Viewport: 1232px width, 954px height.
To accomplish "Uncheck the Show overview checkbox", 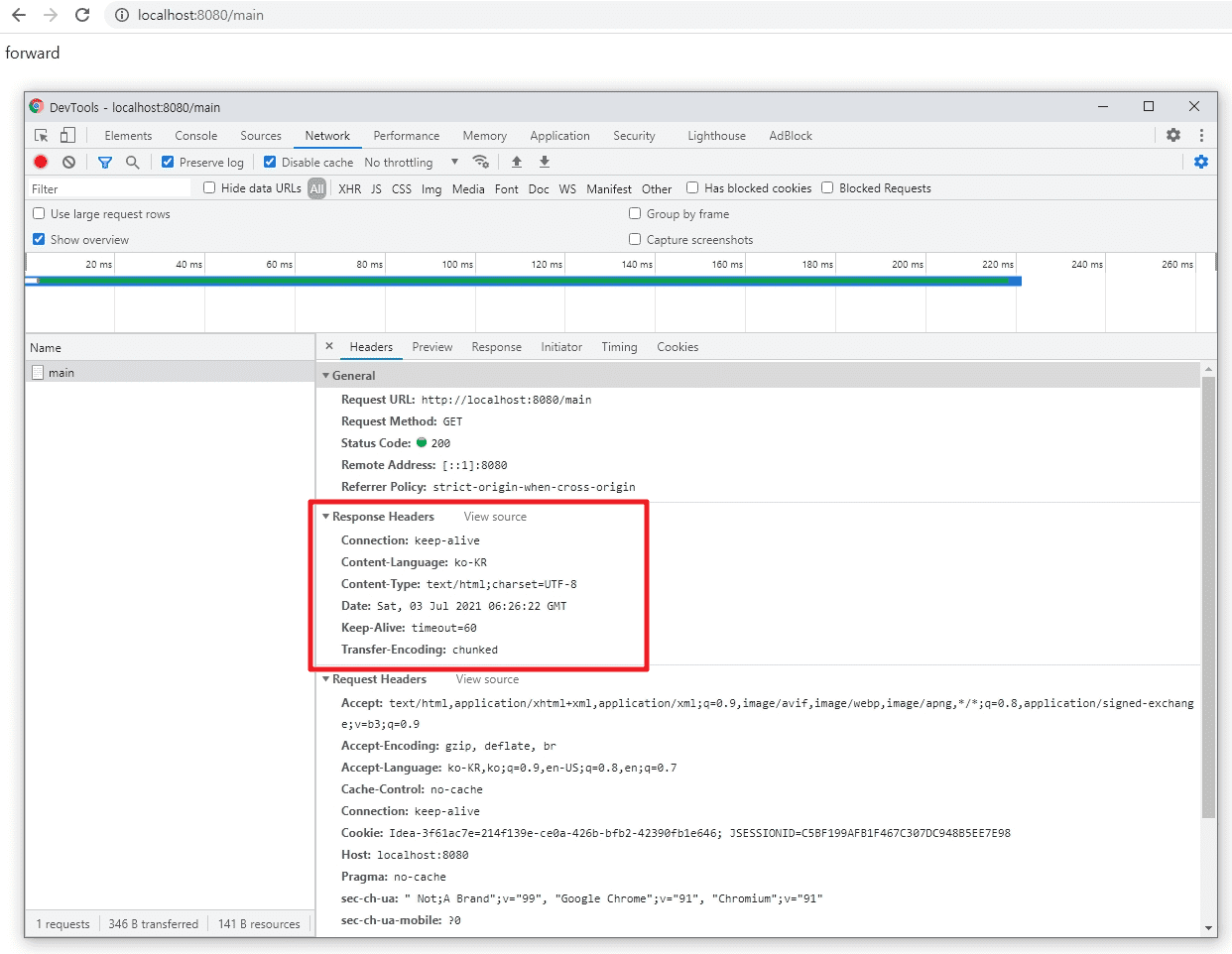I will (x=39, y=239).
